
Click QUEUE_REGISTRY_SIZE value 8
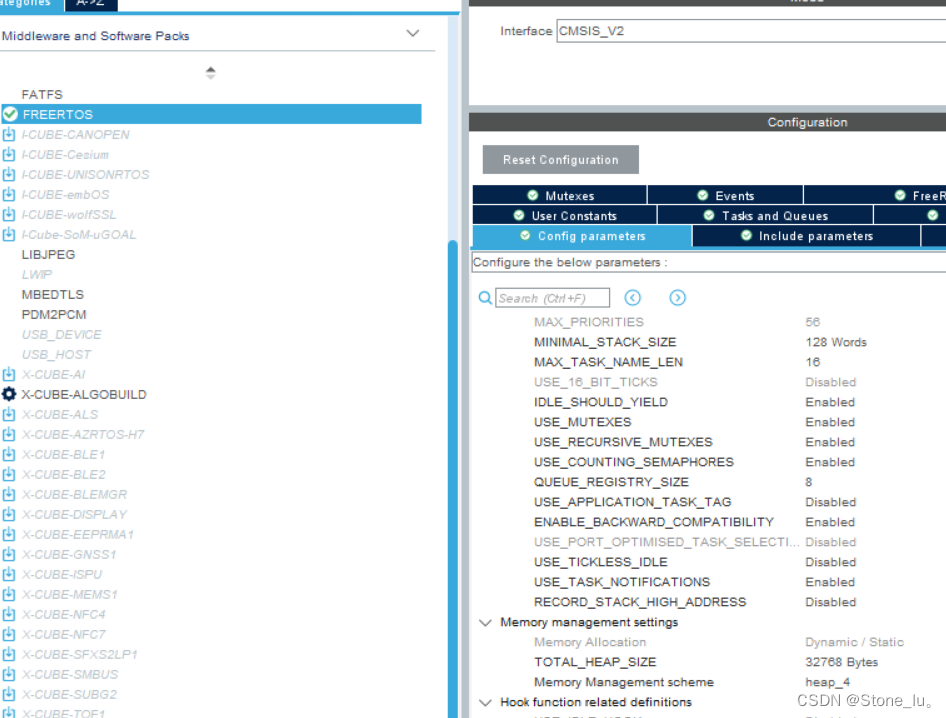pyautogui.click(x=808, y=482)
